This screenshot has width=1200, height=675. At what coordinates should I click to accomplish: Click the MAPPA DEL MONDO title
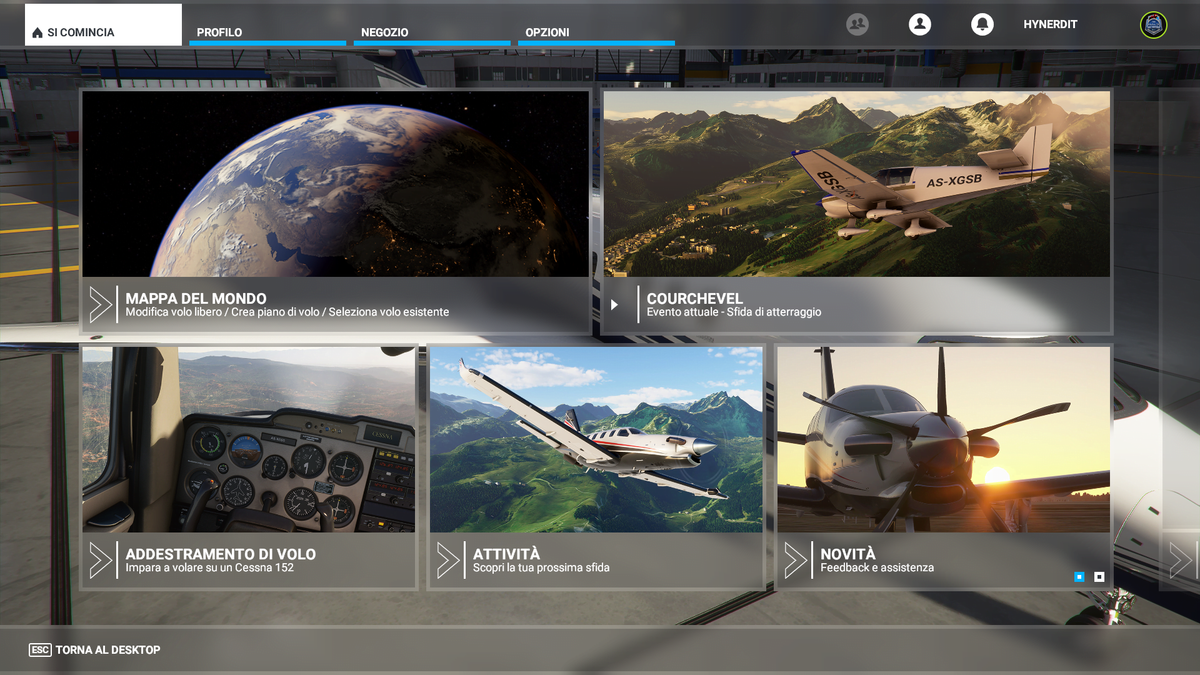tap(196, 298)
